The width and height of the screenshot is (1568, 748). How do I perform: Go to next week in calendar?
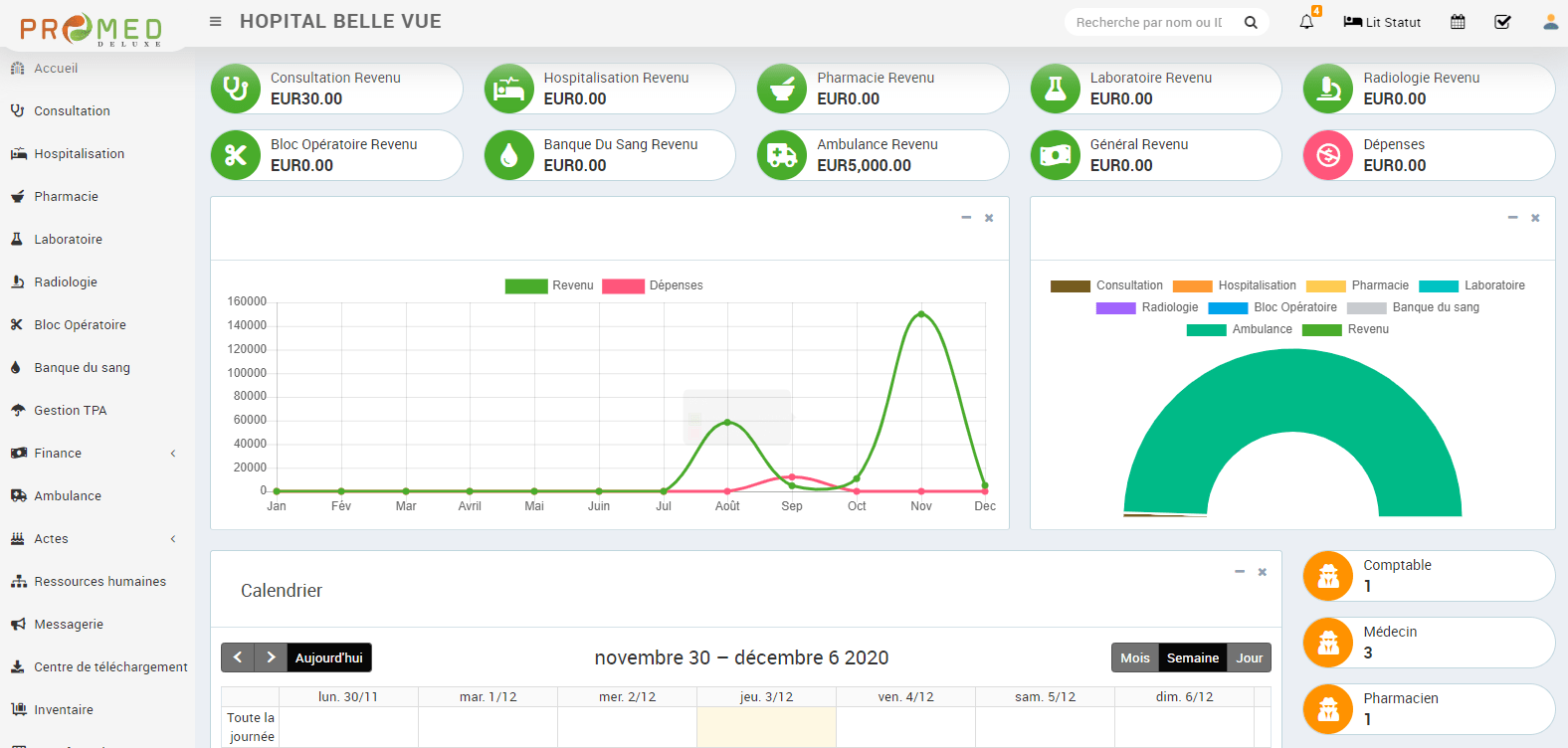pos(271,657)
